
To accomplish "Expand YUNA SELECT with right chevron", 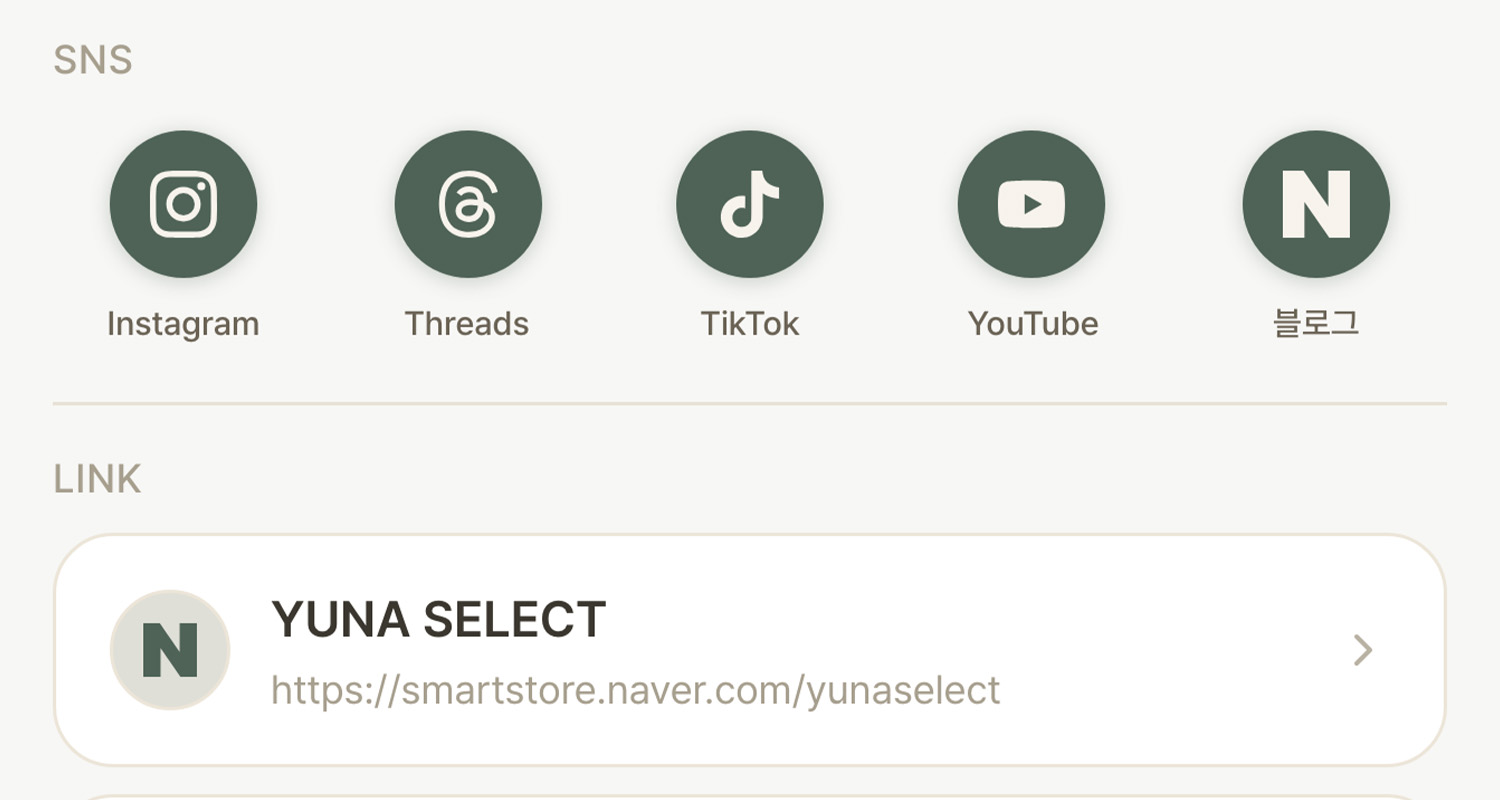I will click(x=1363, y=650).
